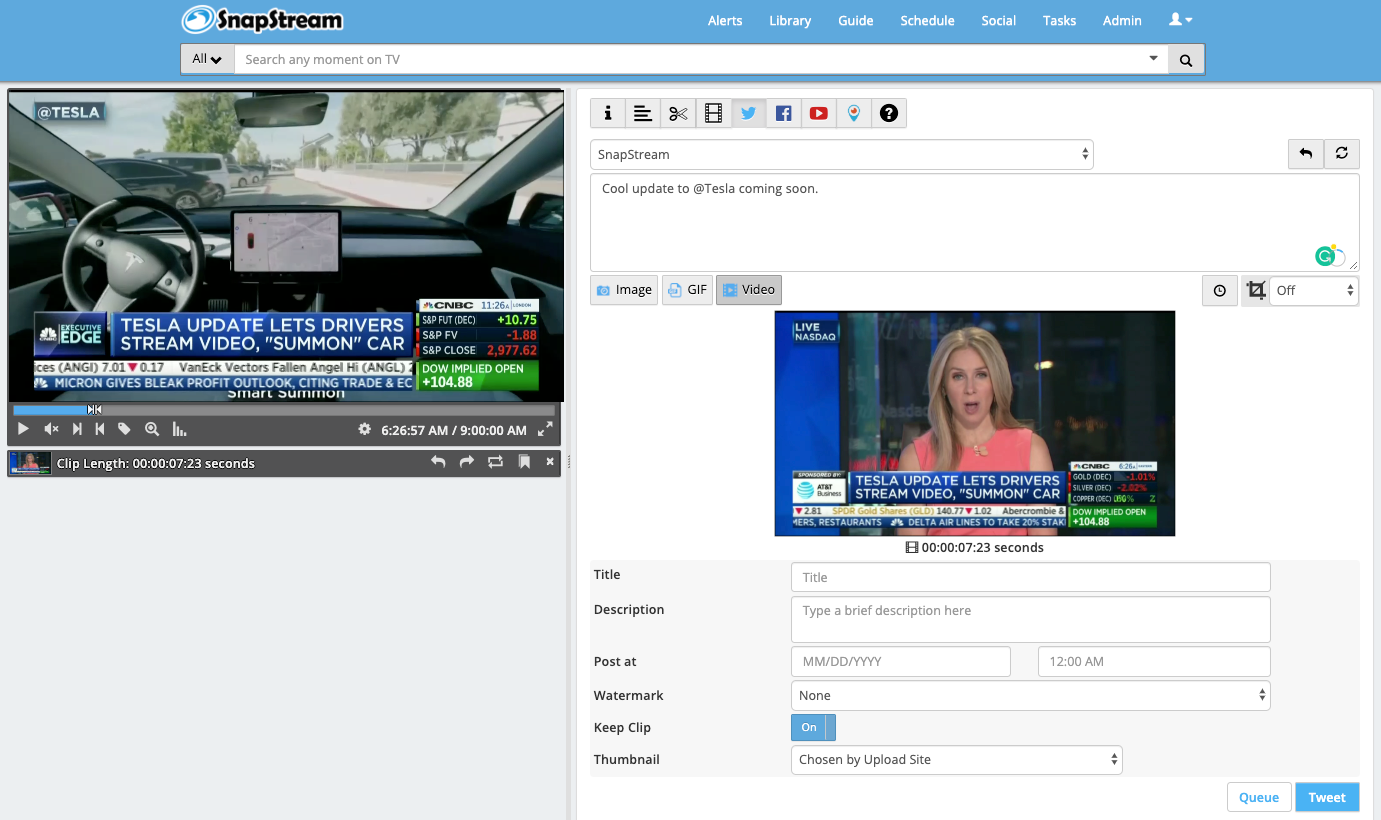The width and height of the screenshot is (1381, 820).
Task: Click the video playback progress bar
Action: pos(300,409)
